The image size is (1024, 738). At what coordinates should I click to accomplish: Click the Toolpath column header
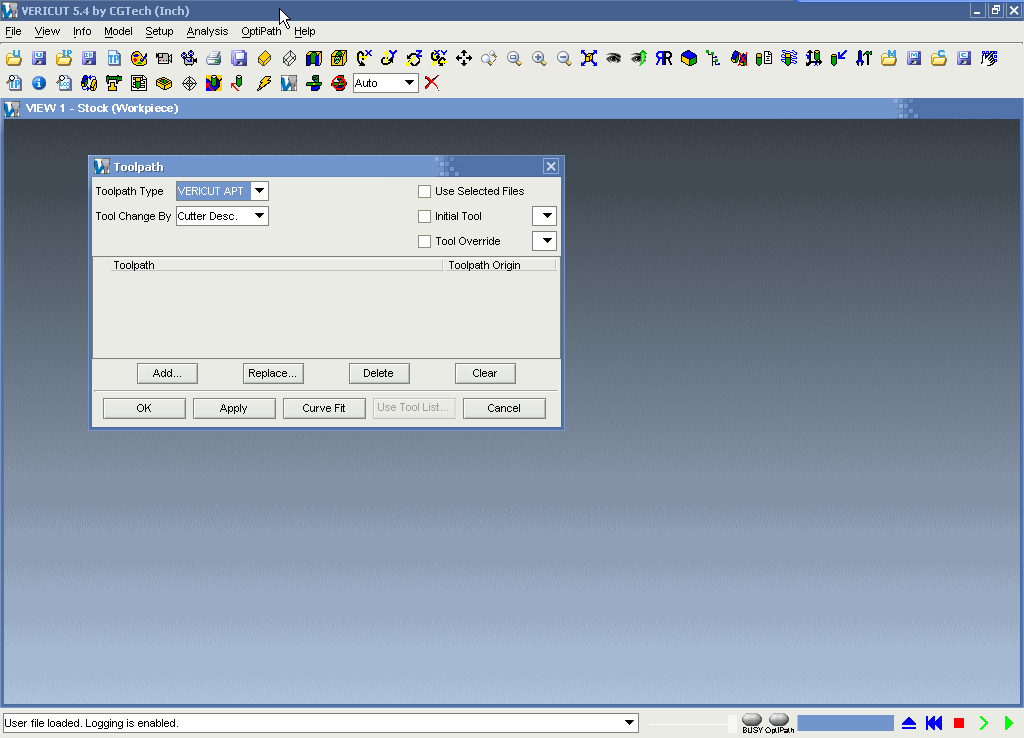[x=276, y=265]
